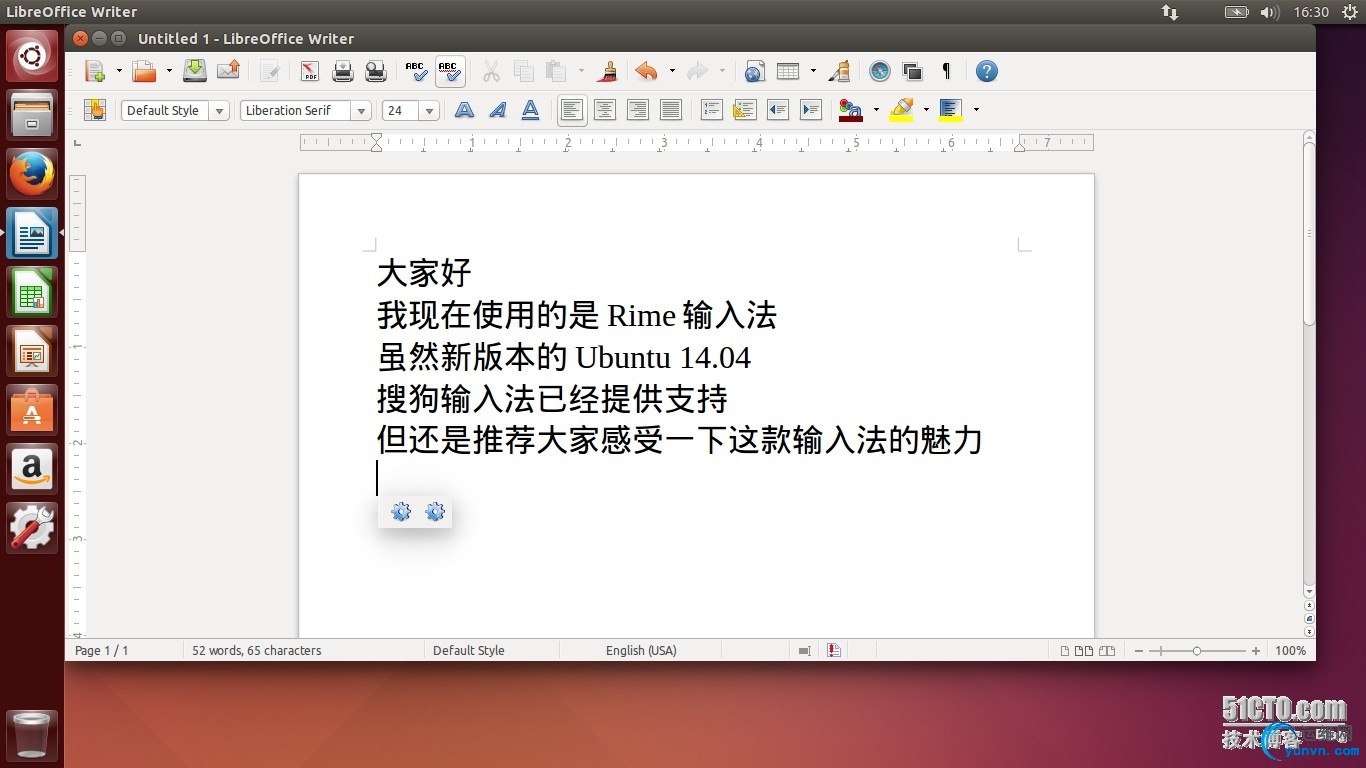The image size is (1366, 768).
Task: Send document as e-mail icon
Action: [x=228, y=71]
